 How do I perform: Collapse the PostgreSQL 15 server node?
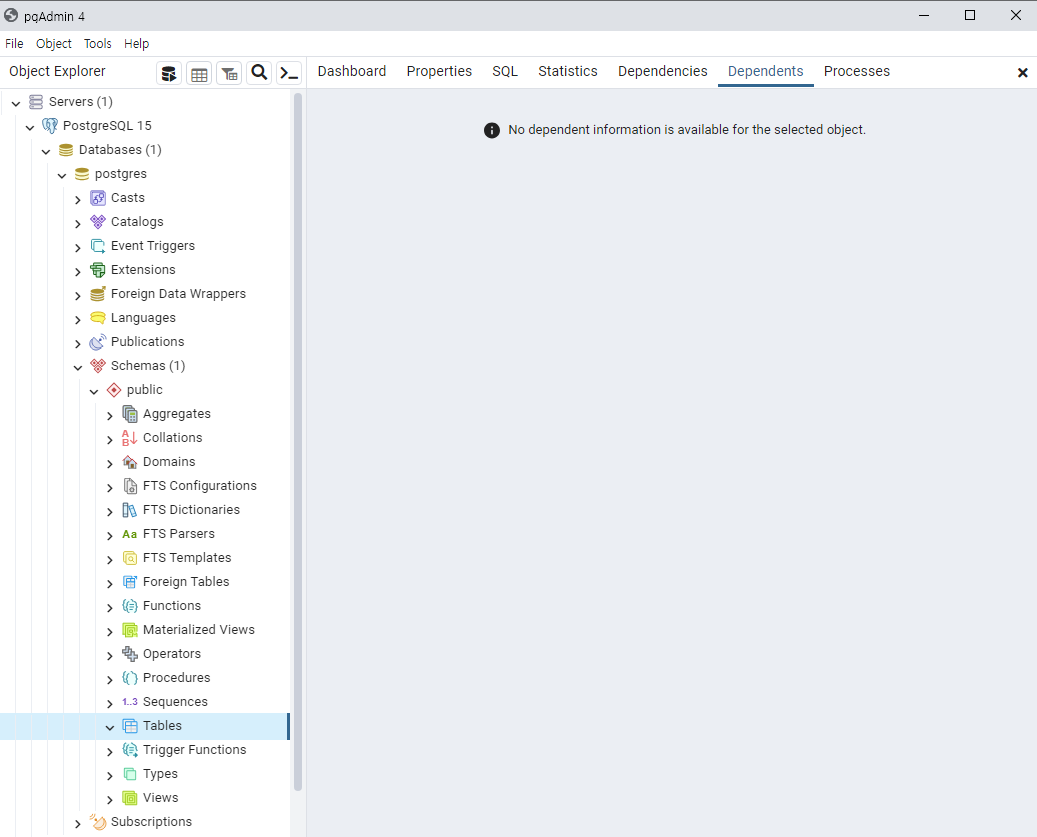[x=30, y=126]
